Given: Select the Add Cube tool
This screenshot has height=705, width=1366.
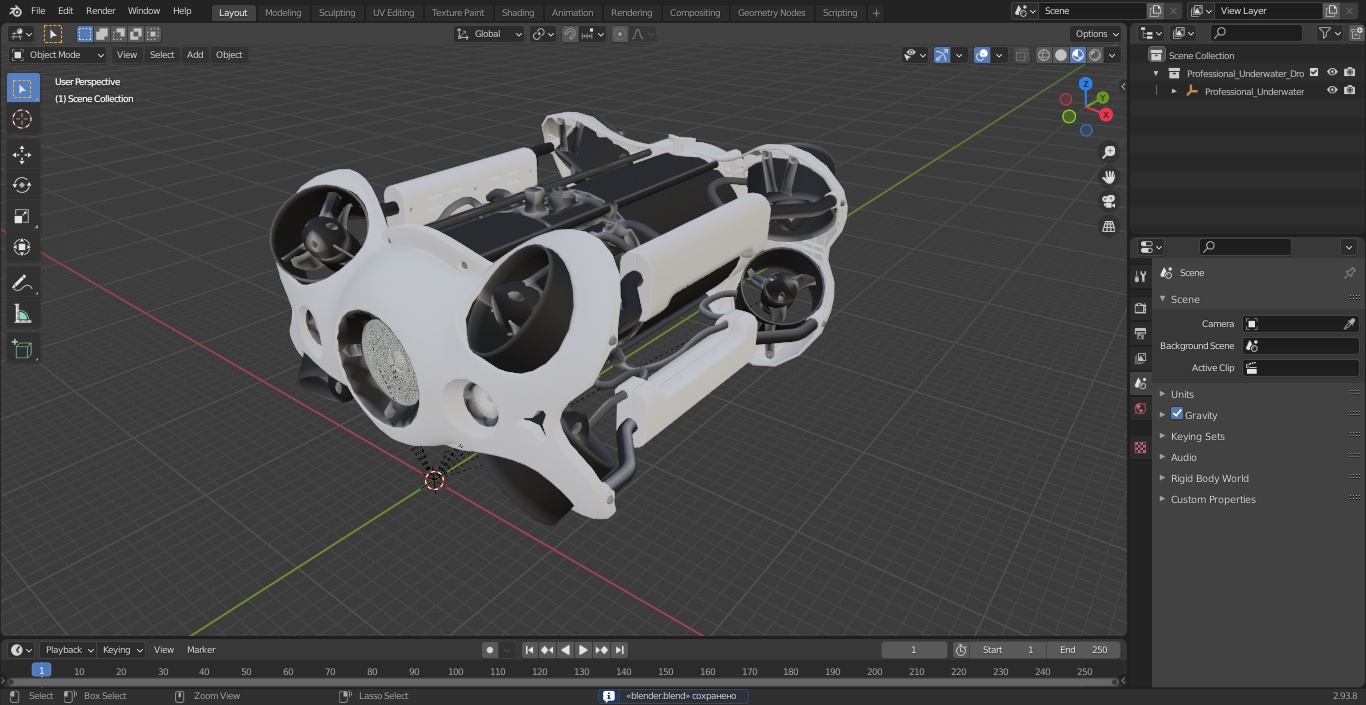Looking at the screenshot, I should tap(22, 350).
